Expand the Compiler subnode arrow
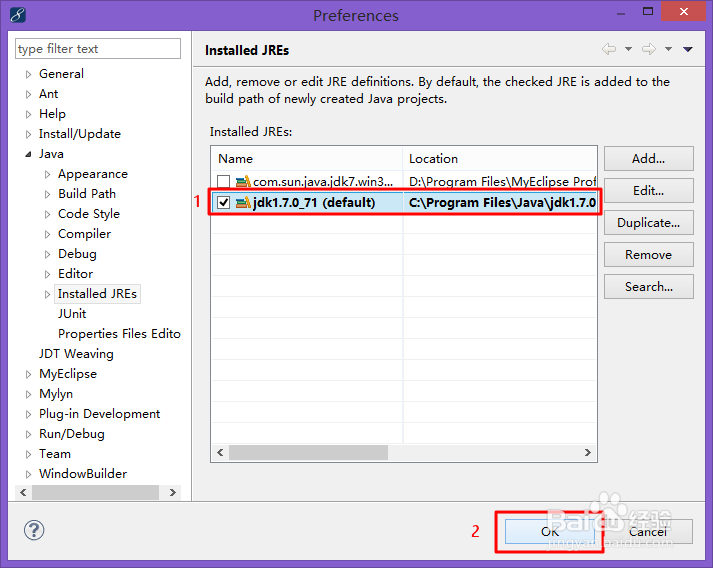 tap(47, 234)
